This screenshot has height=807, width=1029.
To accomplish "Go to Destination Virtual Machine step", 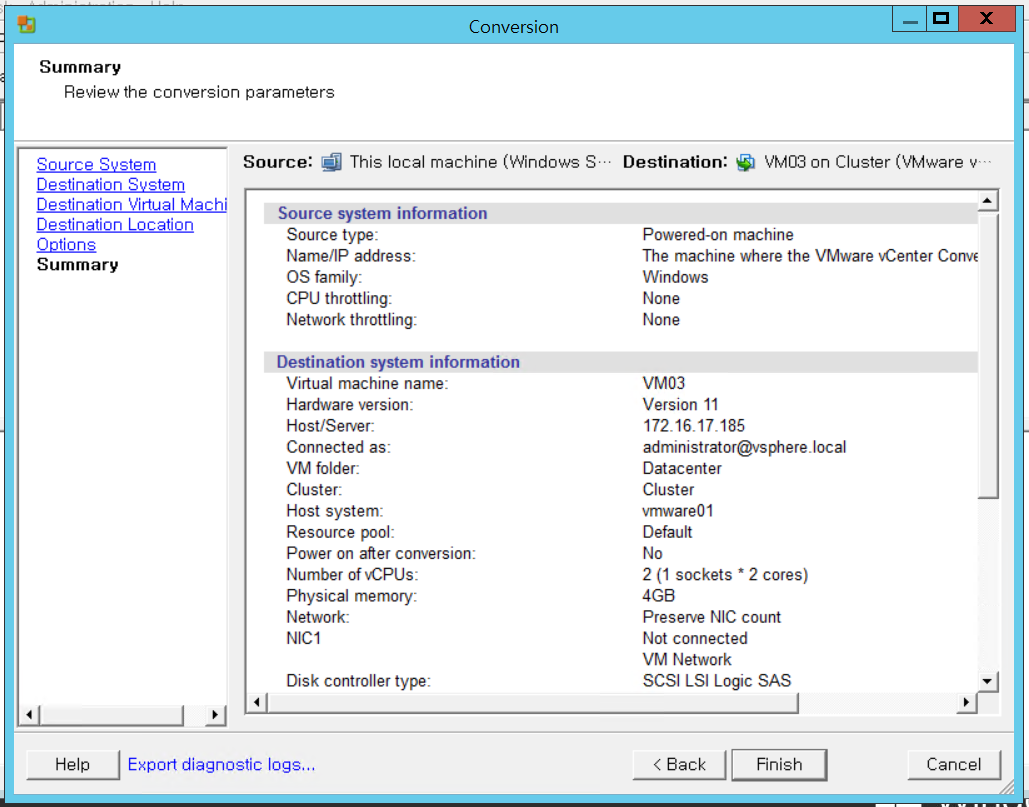I will coord(131,205).
